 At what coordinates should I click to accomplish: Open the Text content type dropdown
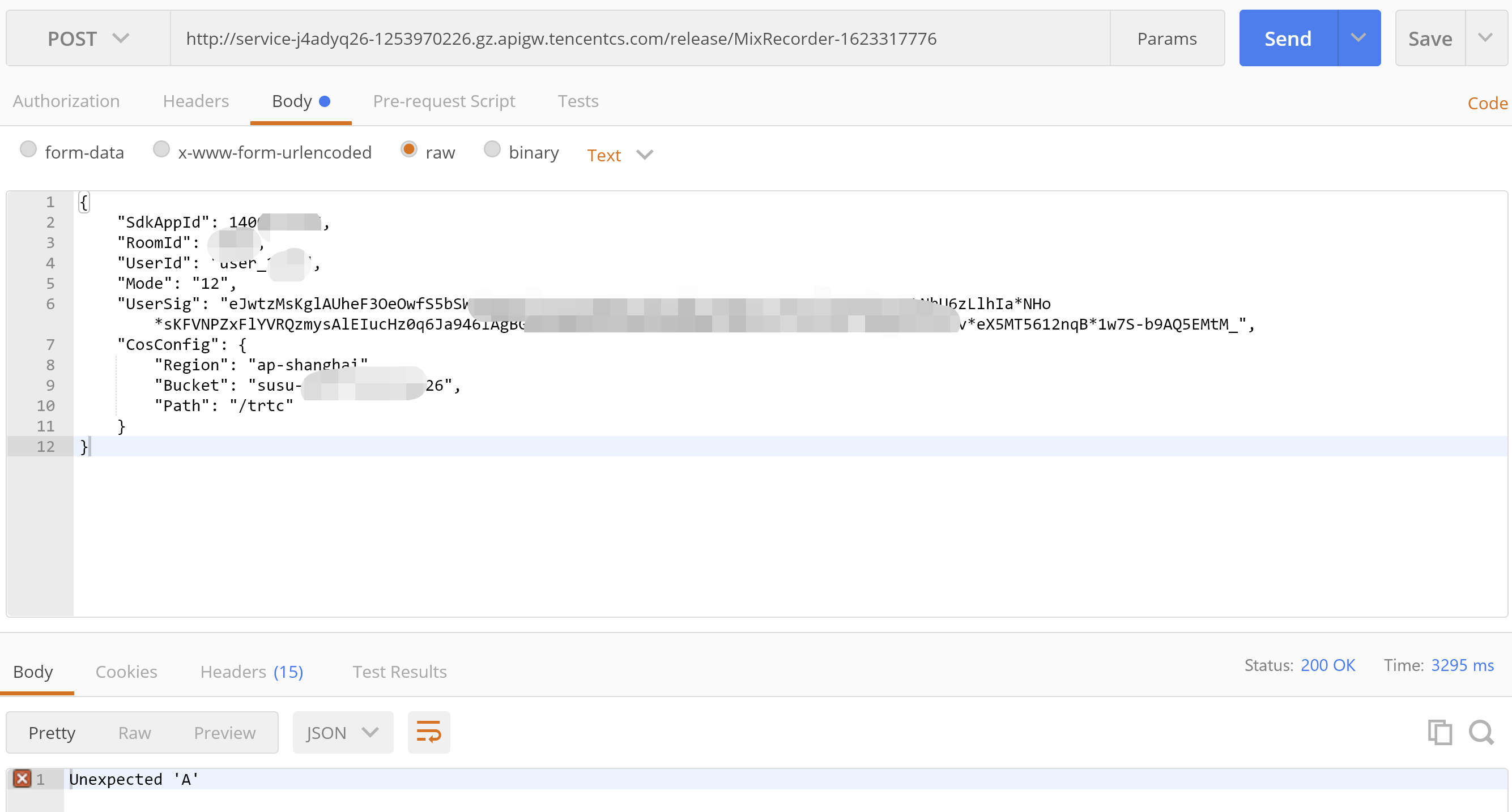619,155
